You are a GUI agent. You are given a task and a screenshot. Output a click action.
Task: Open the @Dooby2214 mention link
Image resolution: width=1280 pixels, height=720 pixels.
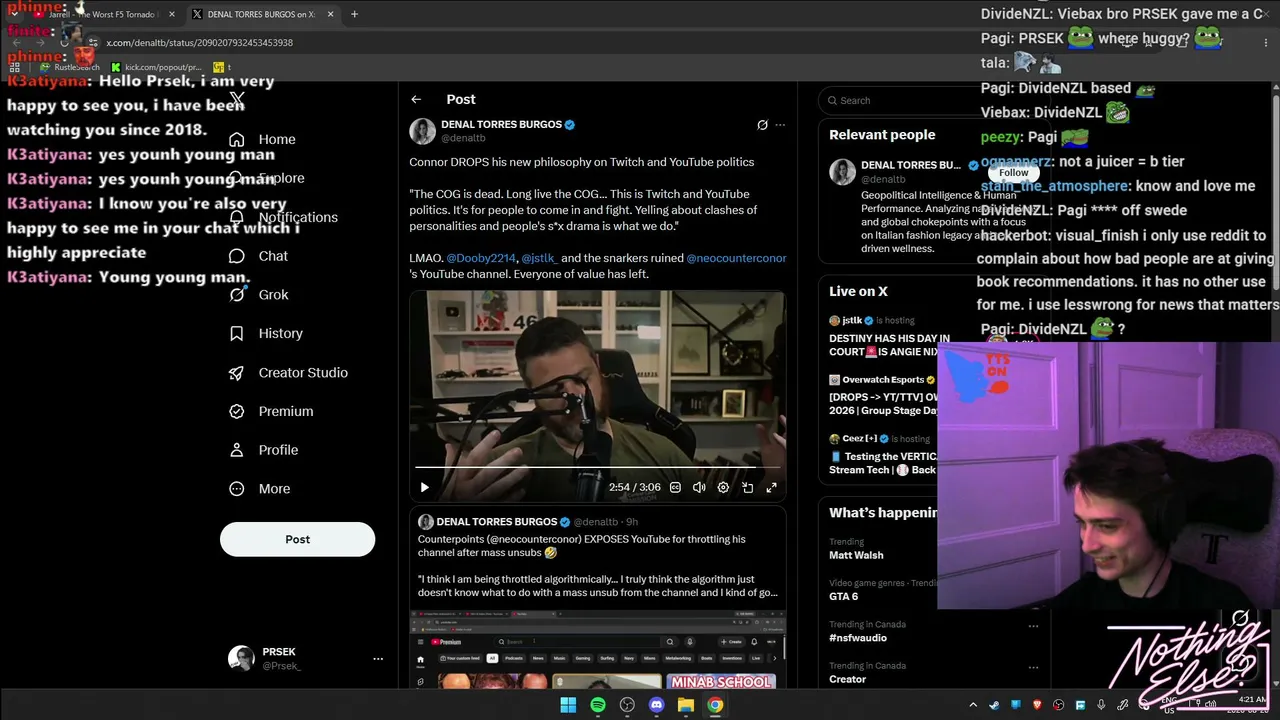481,258
